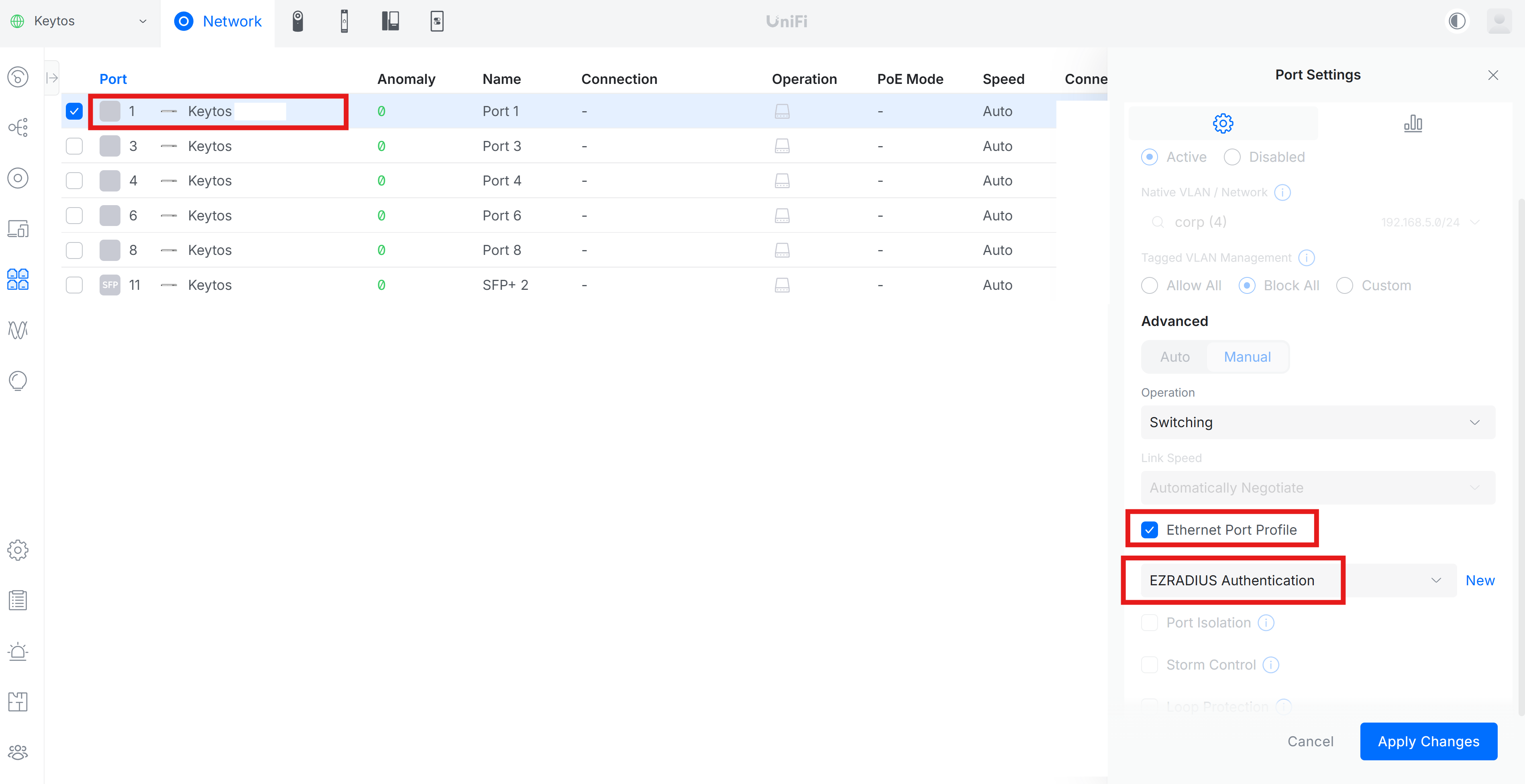
Task: Open the Topology sidebar icon
Action: (x=18, y=127)
